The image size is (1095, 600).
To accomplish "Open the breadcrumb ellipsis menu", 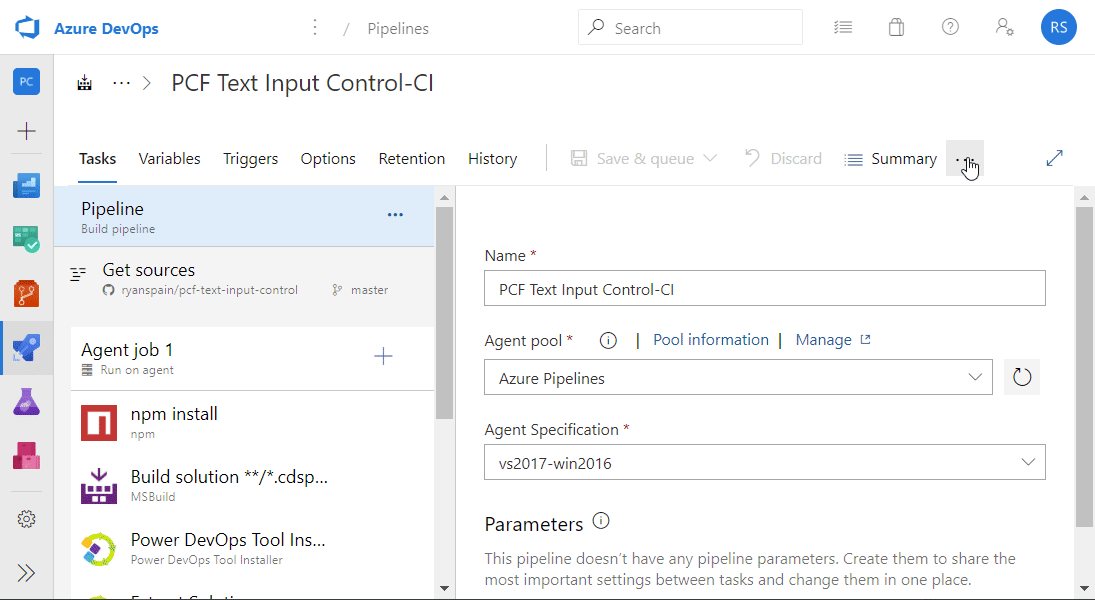I will tap(122, 83).
